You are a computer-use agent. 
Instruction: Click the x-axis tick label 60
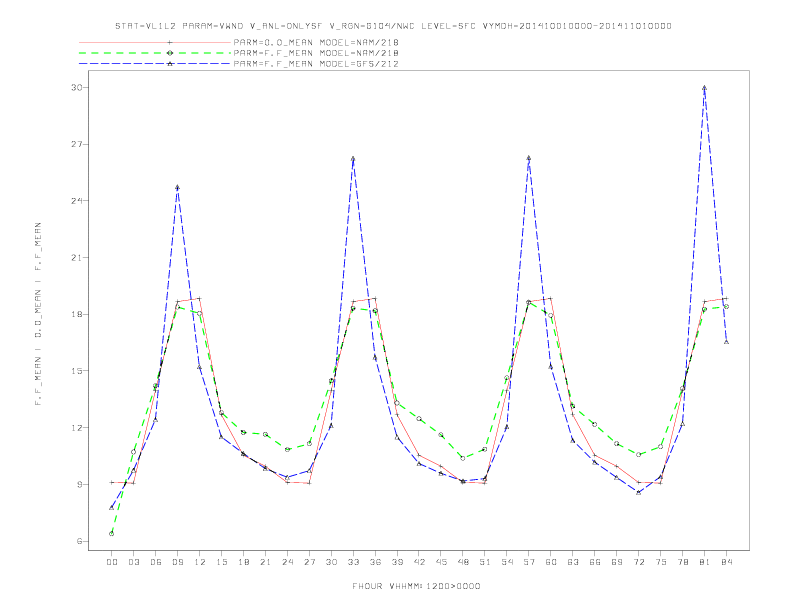coord(551,562)
